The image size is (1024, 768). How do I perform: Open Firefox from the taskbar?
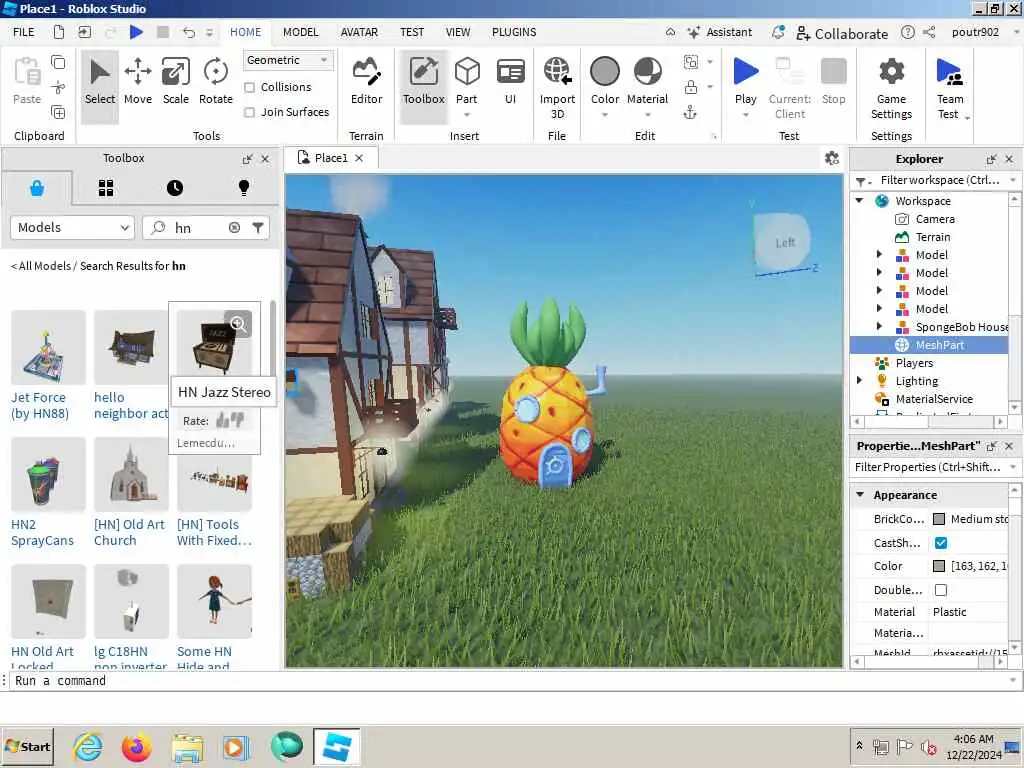tap(136, 746)
